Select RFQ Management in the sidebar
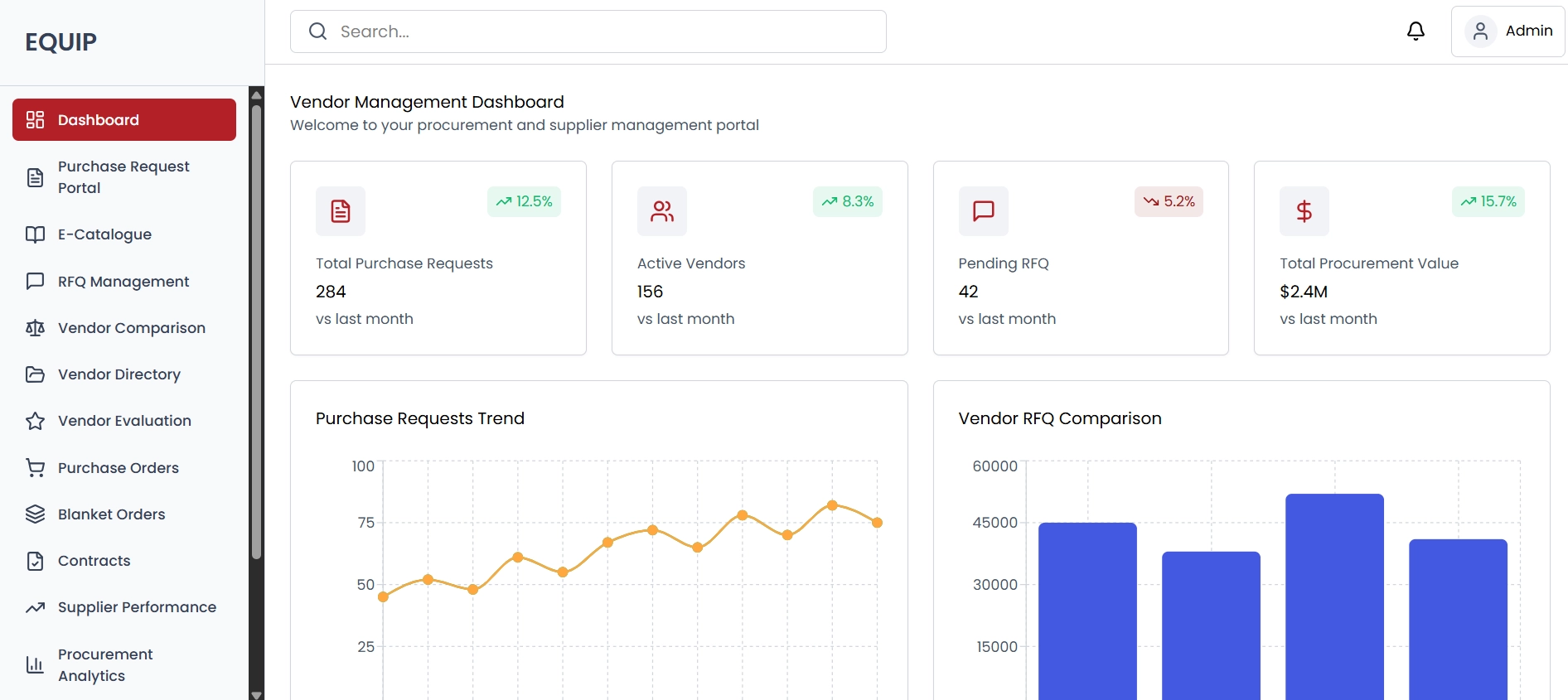 click(124, 282)
